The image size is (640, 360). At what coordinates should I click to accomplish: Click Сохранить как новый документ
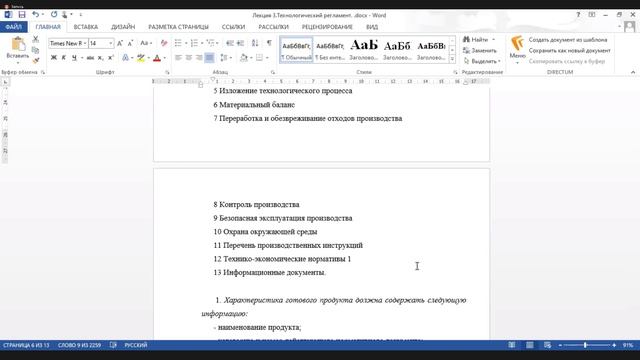click(x=569, y=51)
